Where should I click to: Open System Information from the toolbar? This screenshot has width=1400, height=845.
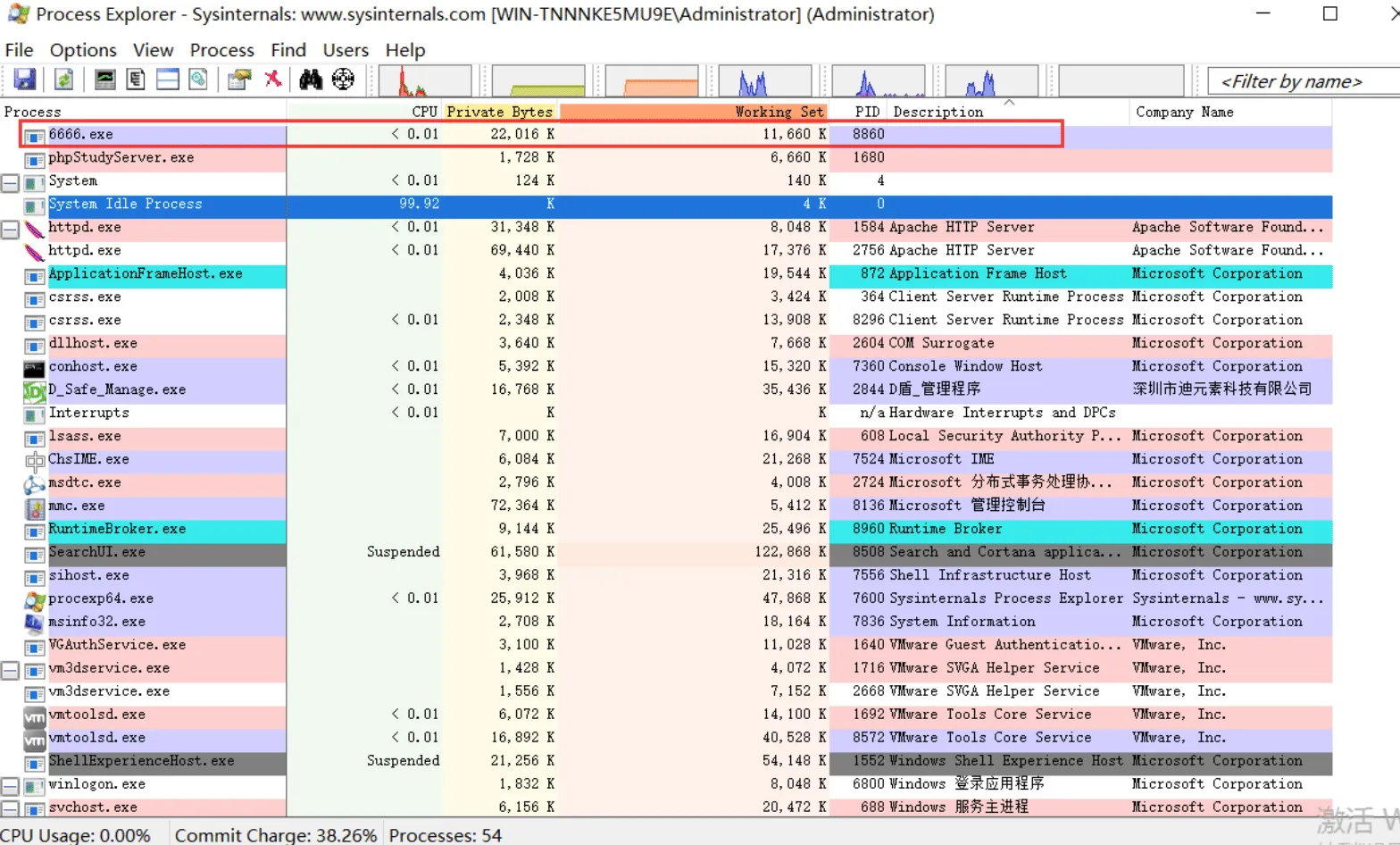tap(105, 79)
